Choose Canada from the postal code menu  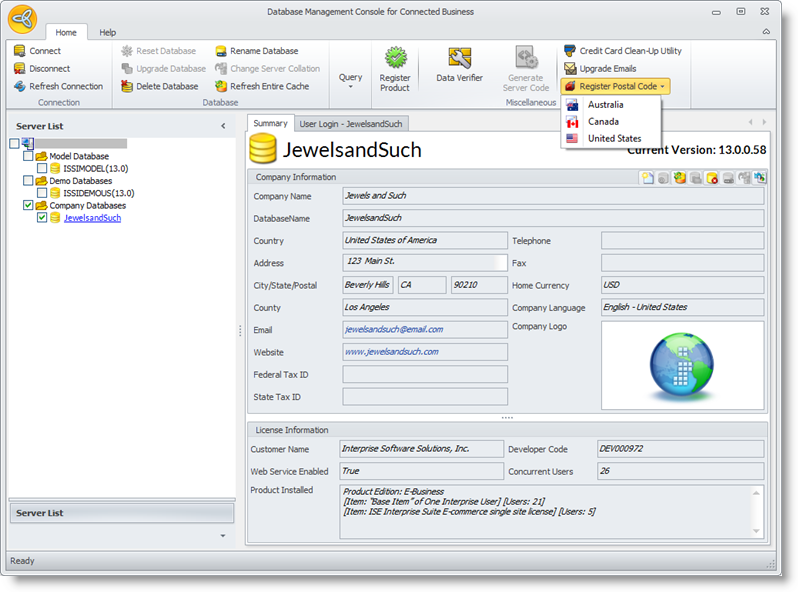(603, 122)
